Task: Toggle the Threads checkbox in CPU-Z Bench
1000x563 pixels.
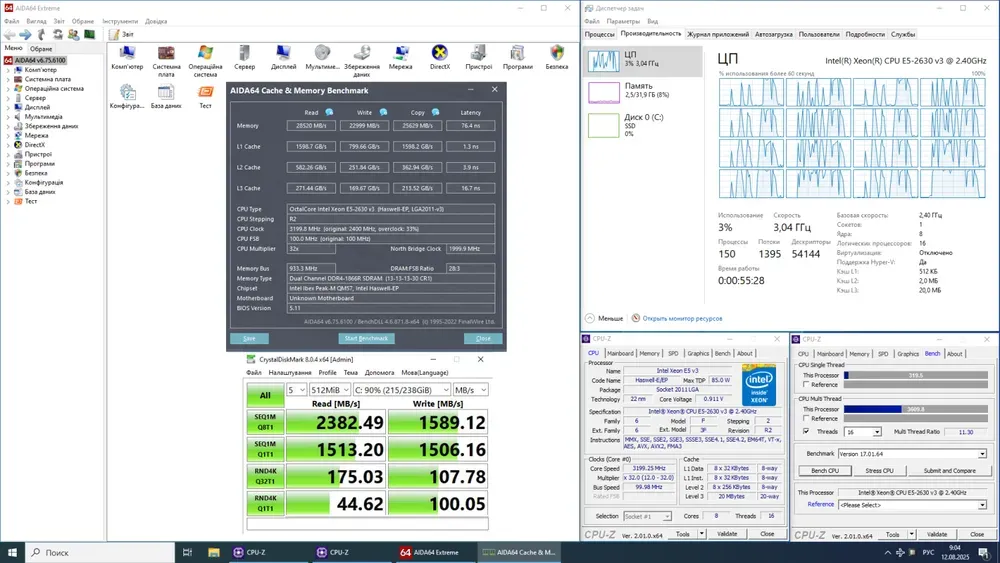Action: point(807,432)
